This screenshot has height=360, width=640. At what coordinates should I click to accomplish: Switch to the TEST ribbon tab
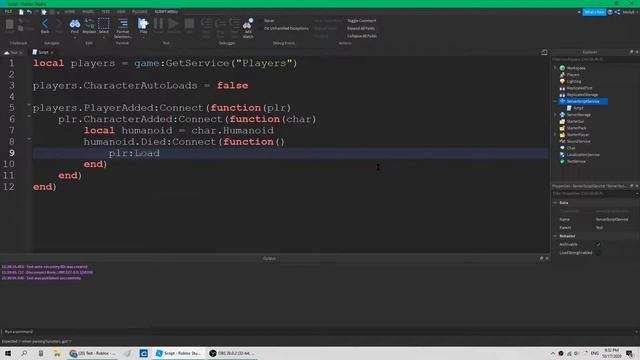[x=105, y=12]
